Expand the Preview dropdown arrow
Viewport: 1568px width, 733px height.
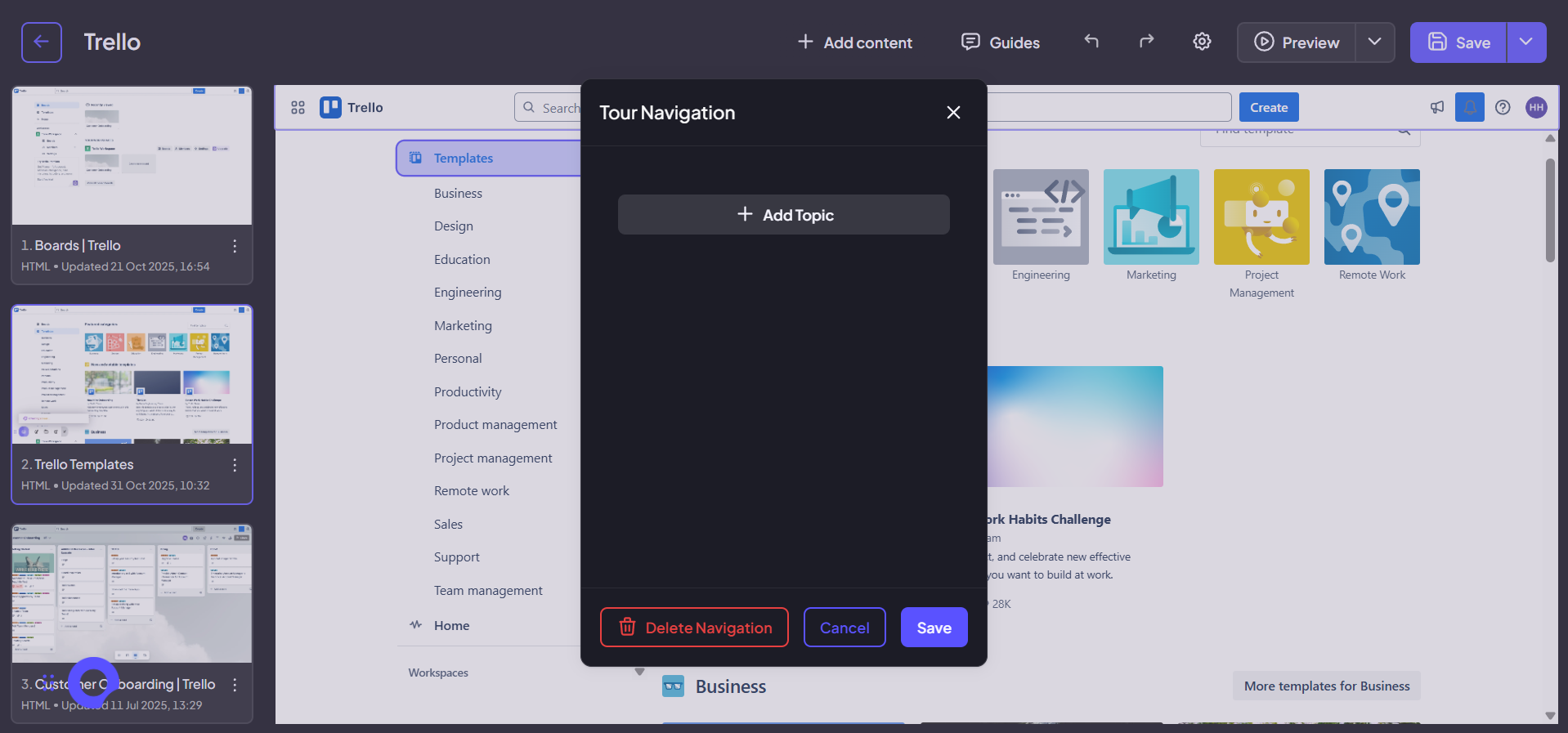click(x=1375, y=42)
